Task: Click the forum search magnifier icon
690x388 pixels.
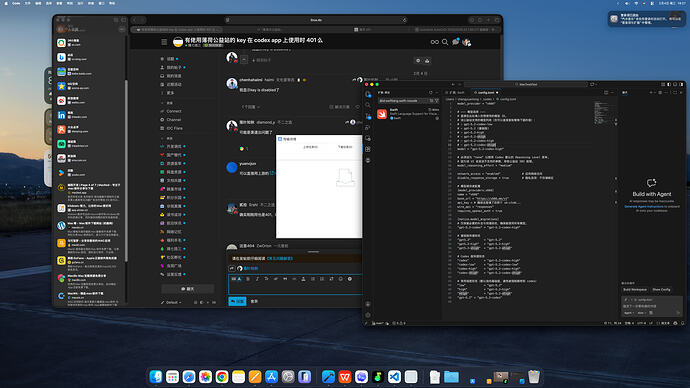Action: click(445, 42)
